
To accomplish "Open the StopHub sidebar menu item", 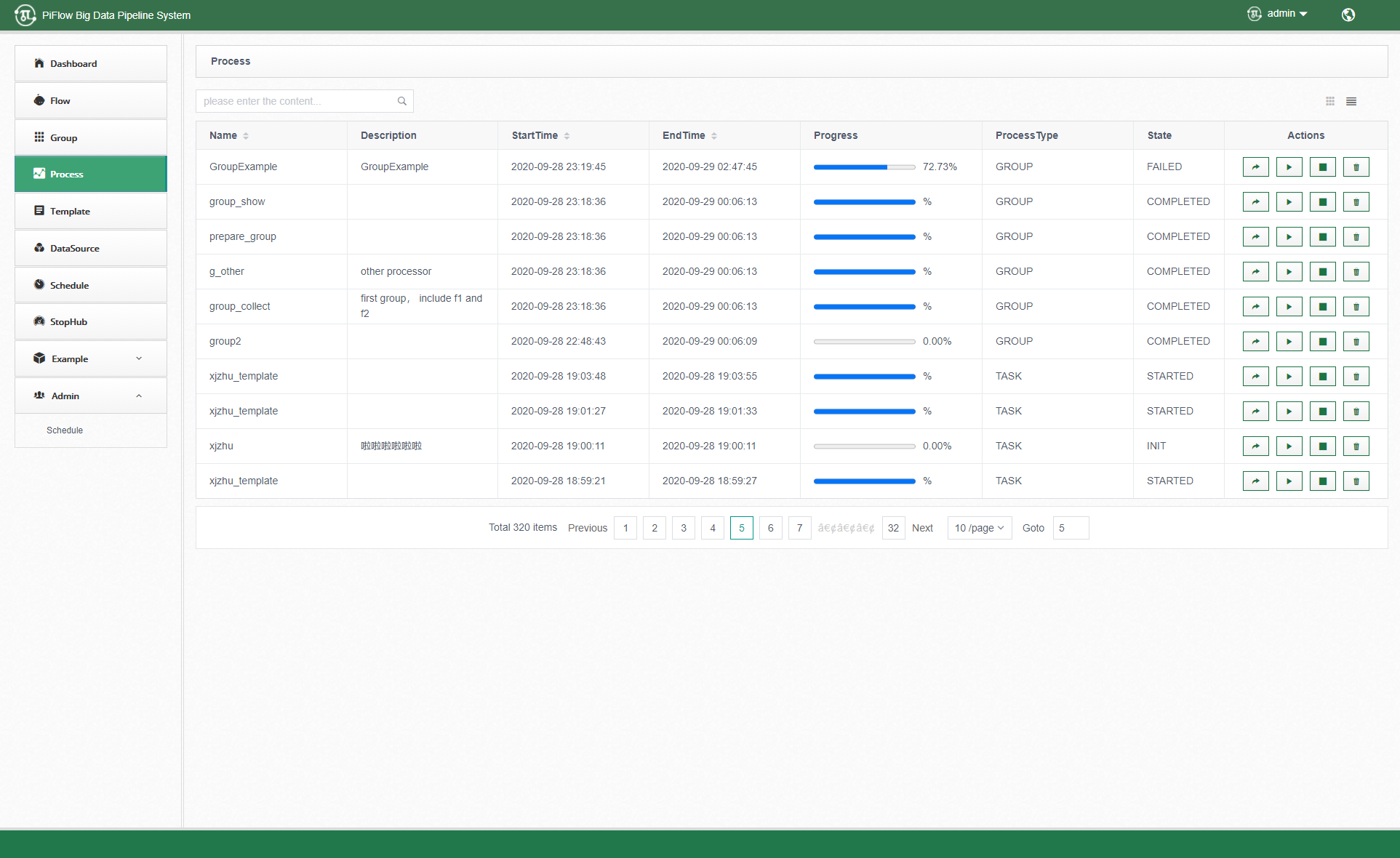I will pos(90,322).
